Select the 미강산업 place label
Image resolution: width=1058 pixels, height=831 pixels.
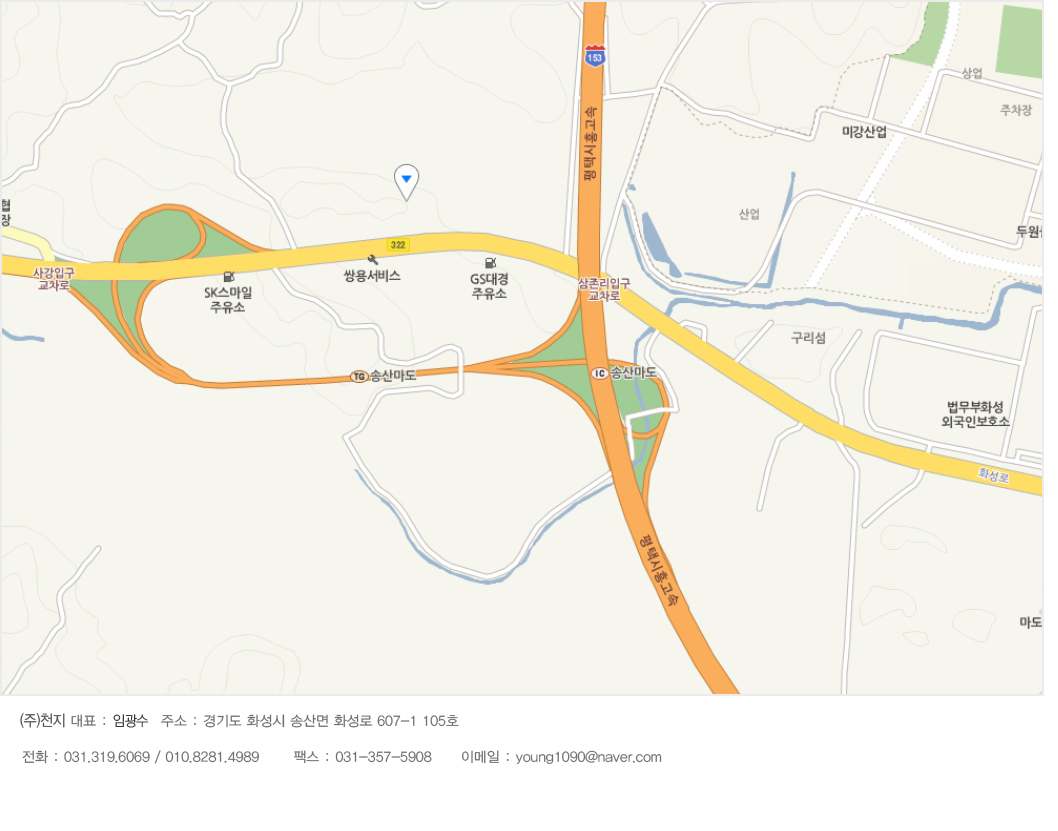[864, 132]
